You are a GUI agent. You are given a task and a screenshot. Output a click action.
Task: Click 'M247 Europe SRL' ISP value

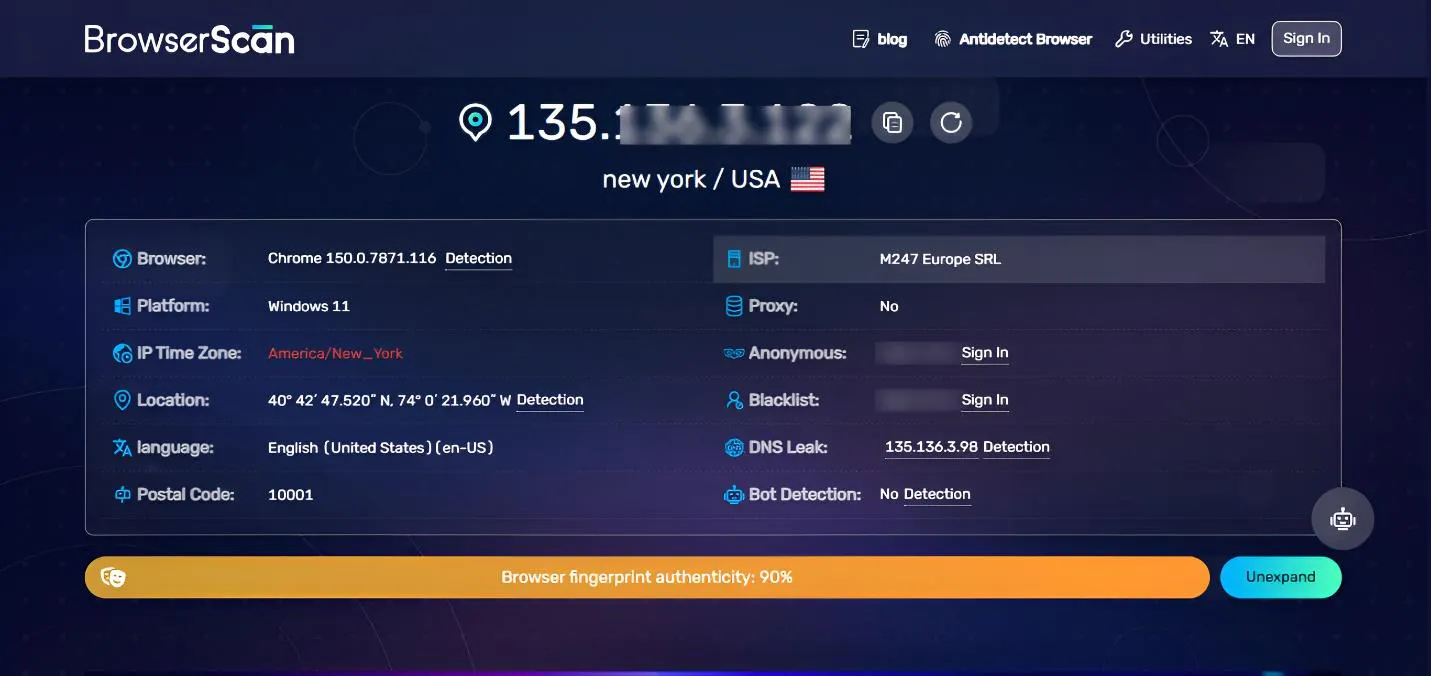pyautogui.click(x=940, y=259)
